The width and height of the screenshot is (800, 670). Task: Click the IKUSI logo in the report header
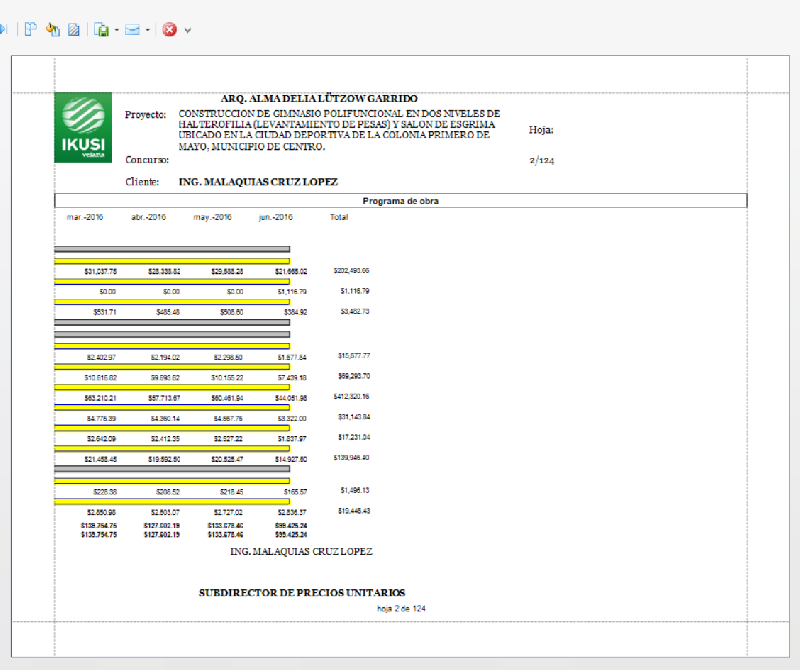(x=84, y=127)
